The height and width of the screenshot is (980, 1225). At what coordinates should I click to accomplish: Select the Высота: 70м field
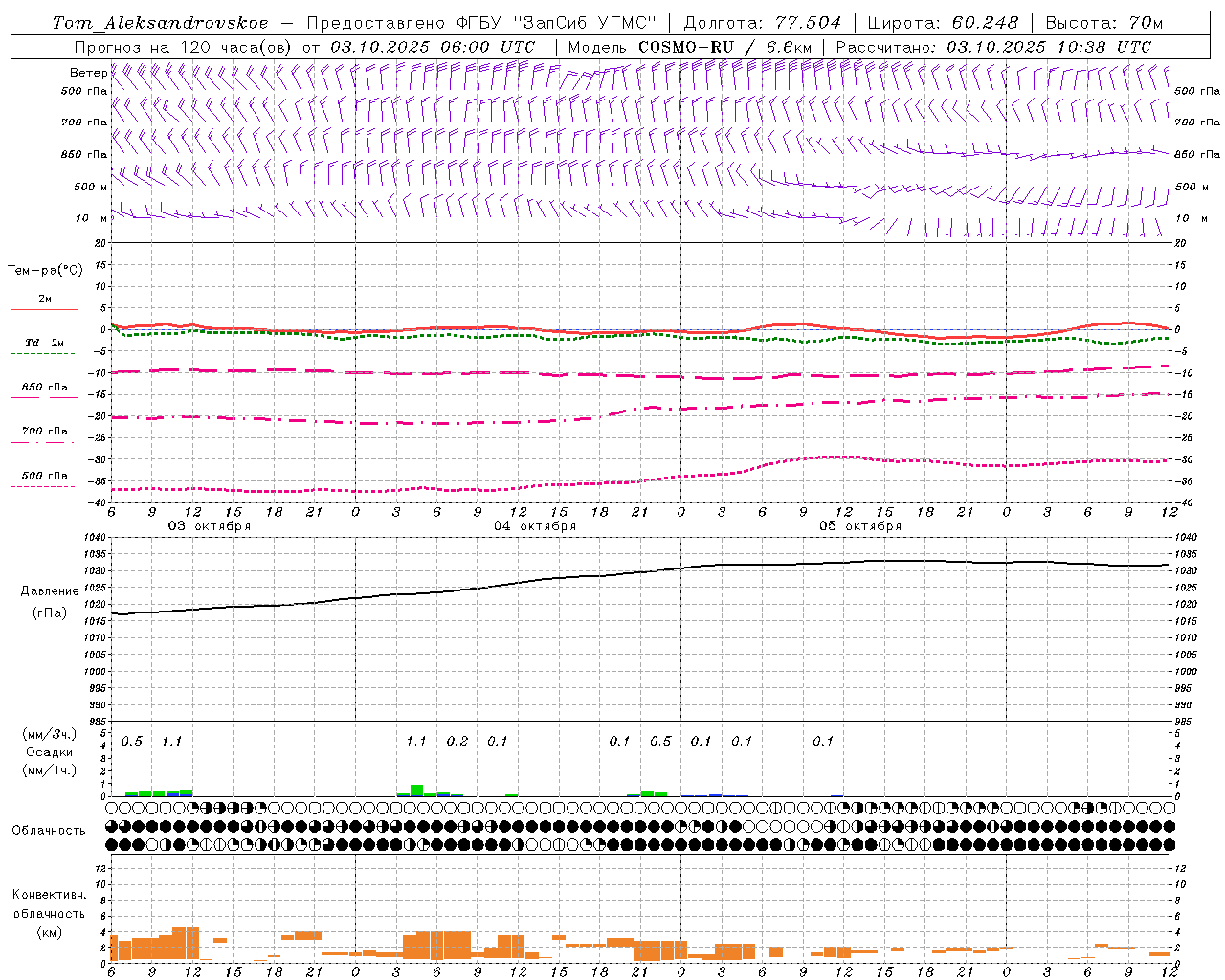[1103, 23]
